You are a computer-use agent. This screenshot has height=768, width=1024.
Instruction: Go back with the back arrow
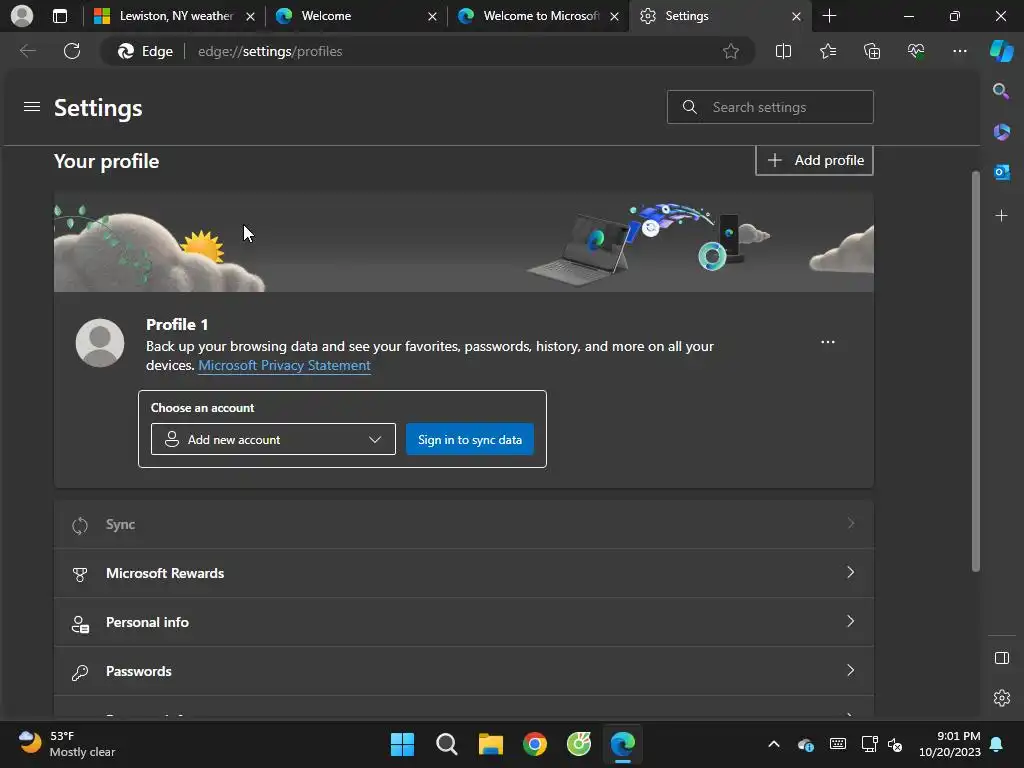point(27,51)
